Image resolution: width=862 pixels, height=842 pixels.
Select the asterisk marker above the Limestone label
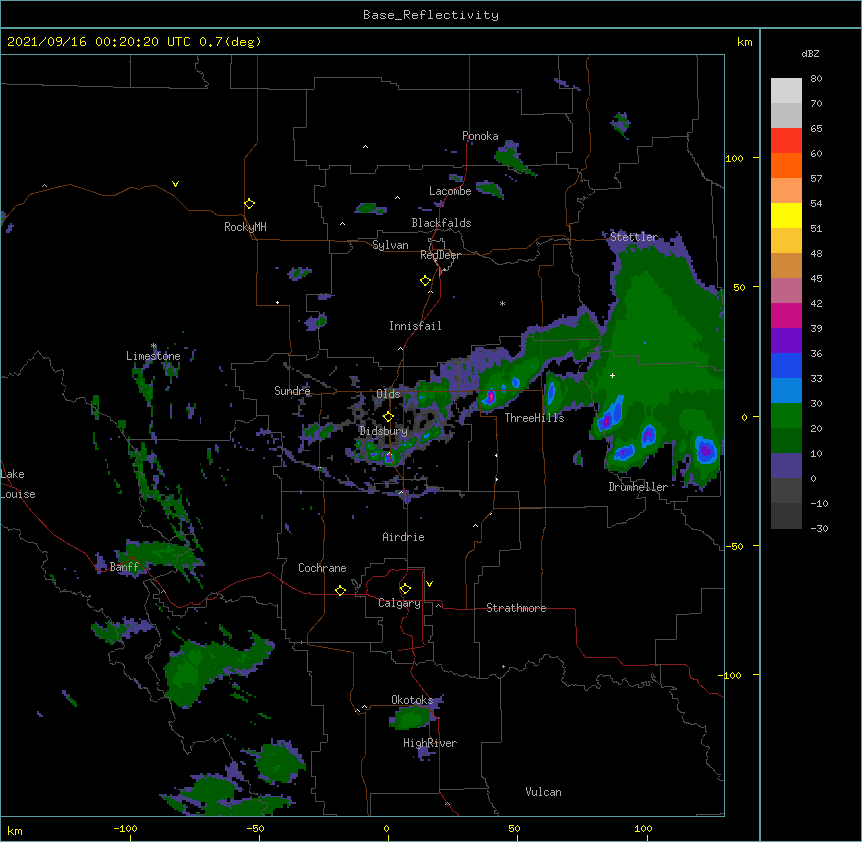153,346
